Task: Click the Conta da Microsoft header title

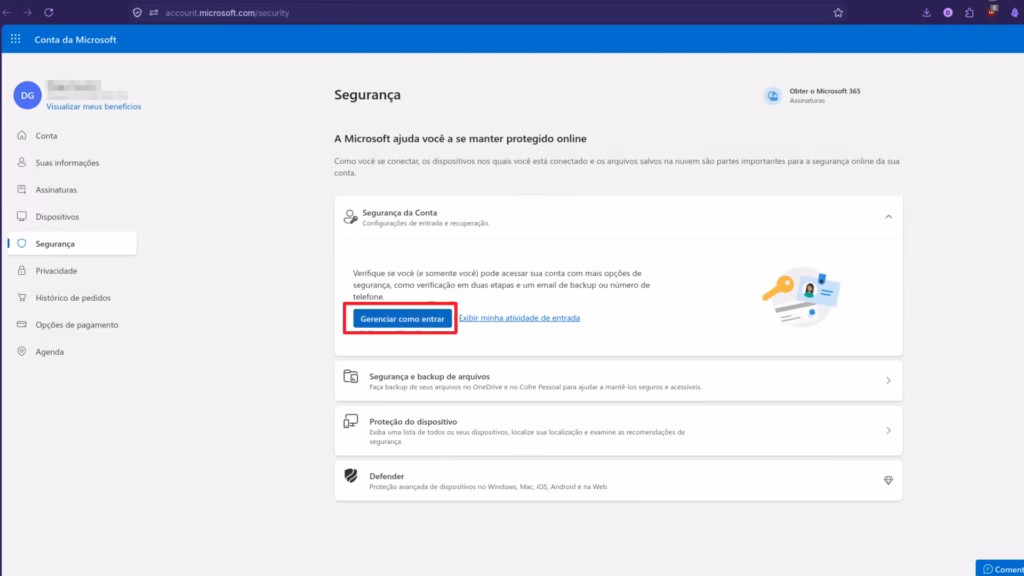Action: point(75,39)
